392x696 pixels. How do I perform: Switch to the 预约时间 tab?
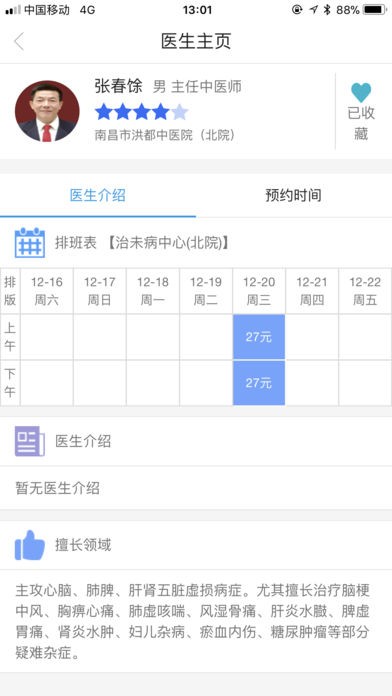tap(293, 195)
